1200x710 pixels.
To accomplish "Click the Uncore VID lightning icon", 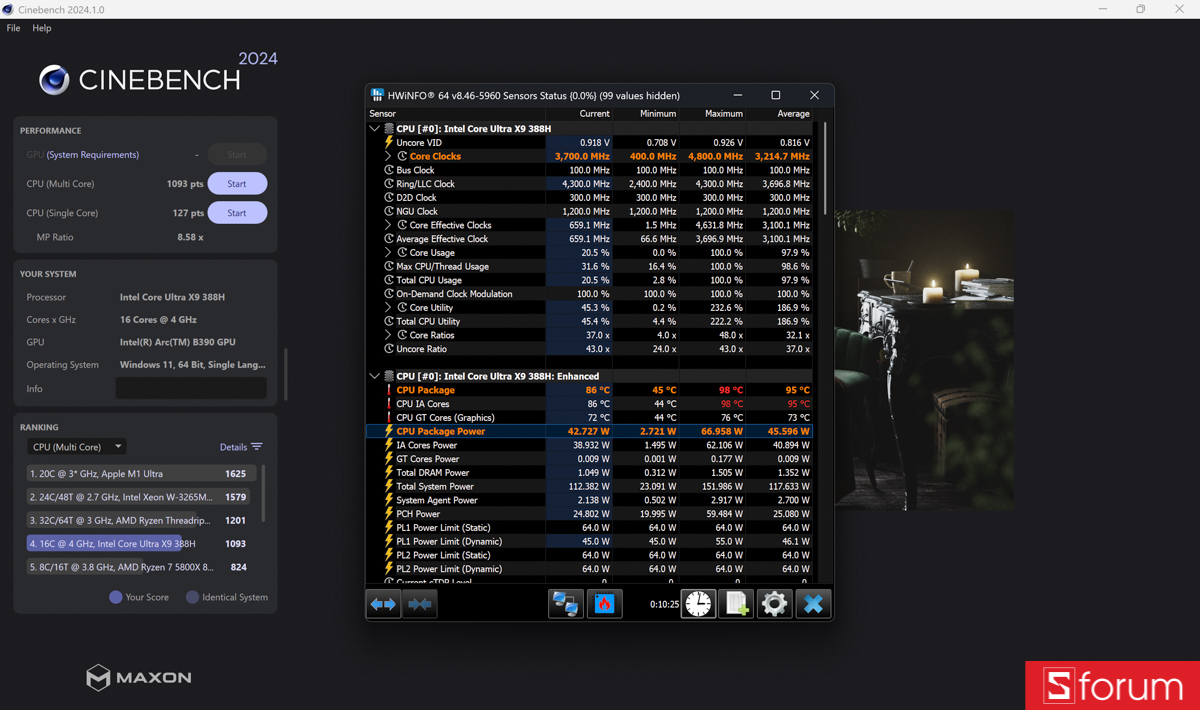I will [x=389, y=143].
